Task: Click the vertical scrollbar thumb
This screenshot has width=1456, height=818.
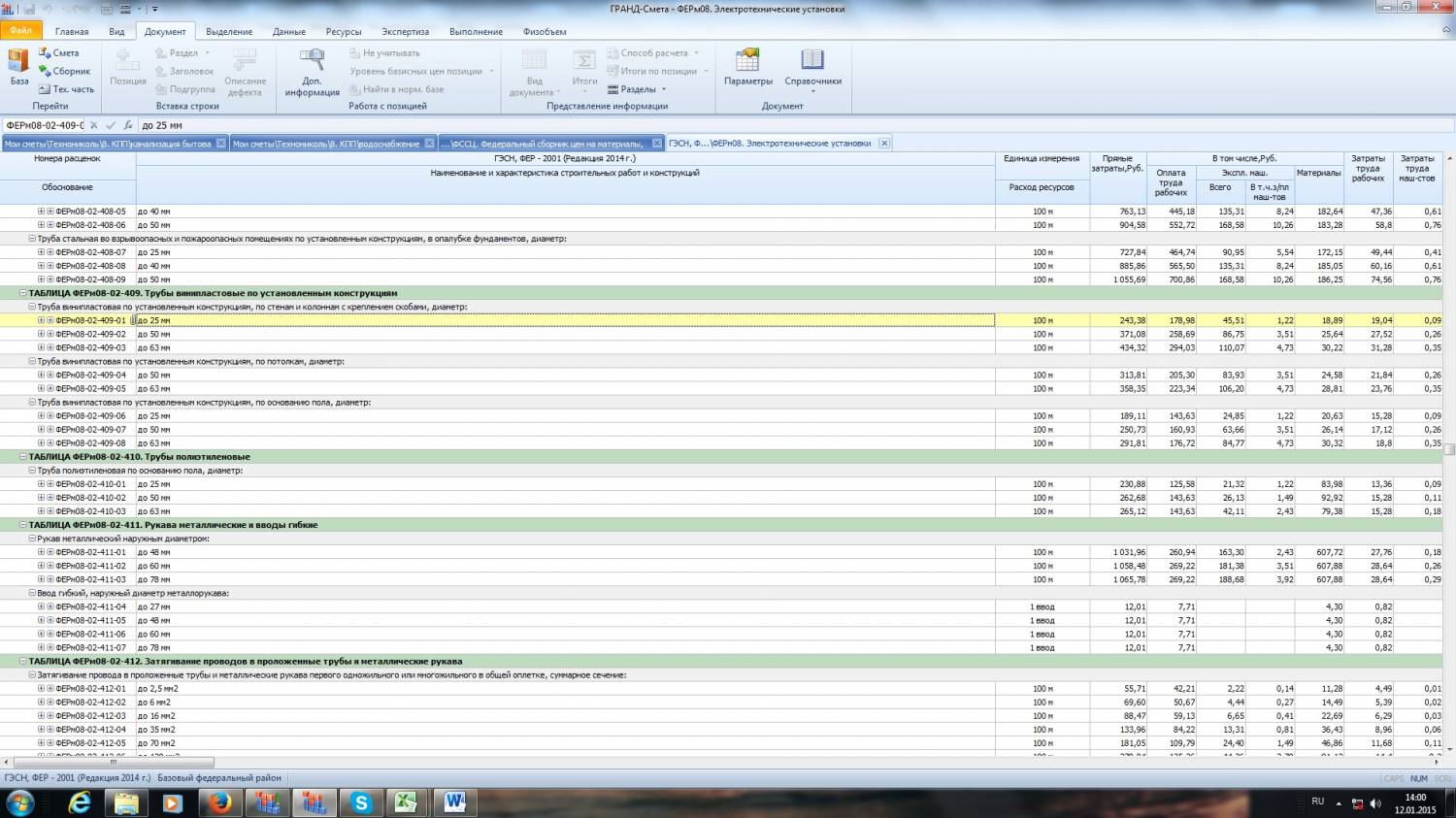Action: point(1449,449)
